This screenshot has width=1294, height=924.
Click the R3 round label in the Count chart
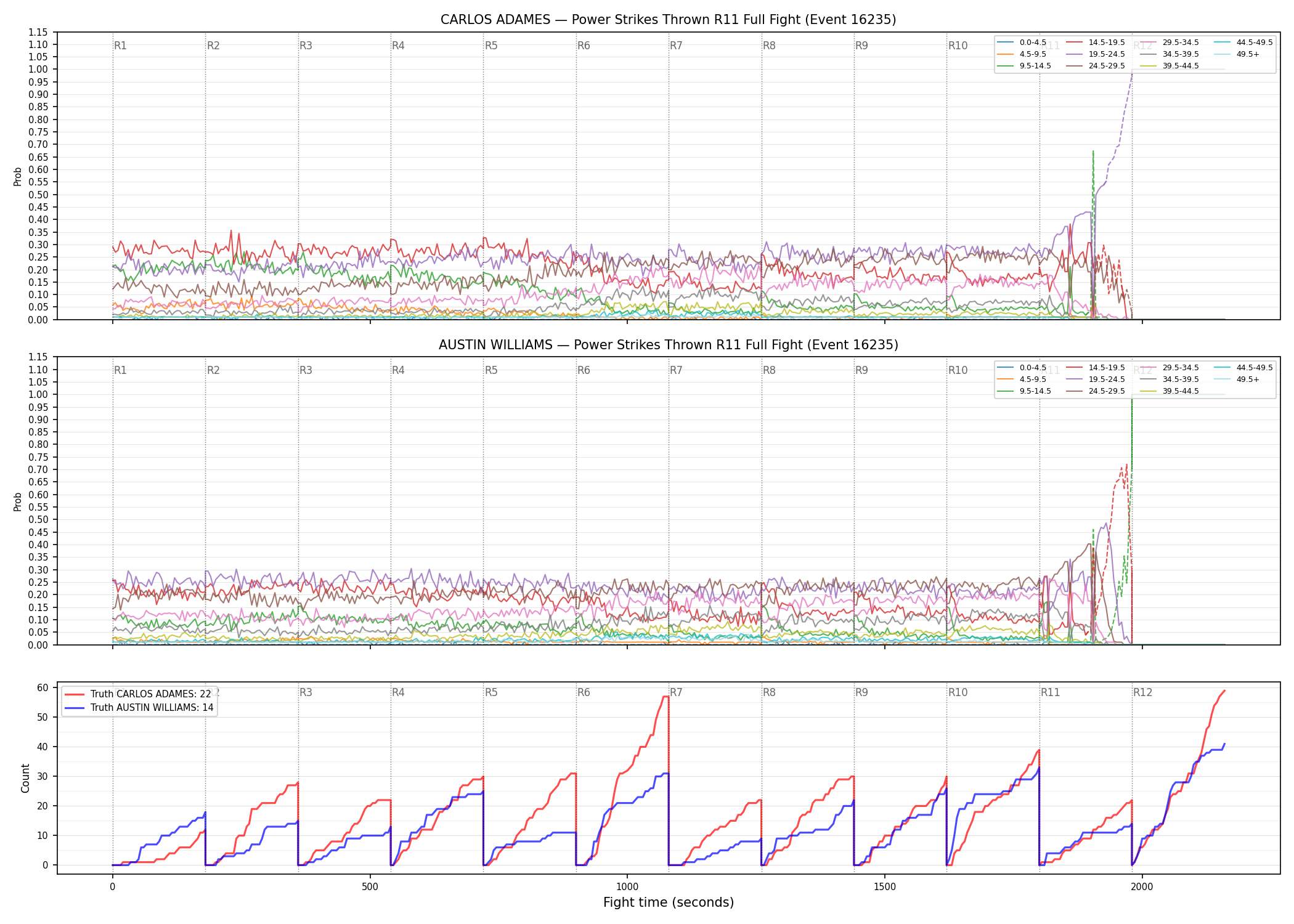[x=306, y=692]
